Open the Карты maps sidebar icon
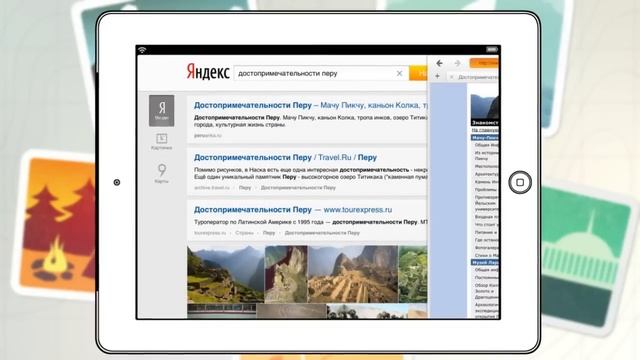Screen dimensions: 640x360 (x=162, y=173)
